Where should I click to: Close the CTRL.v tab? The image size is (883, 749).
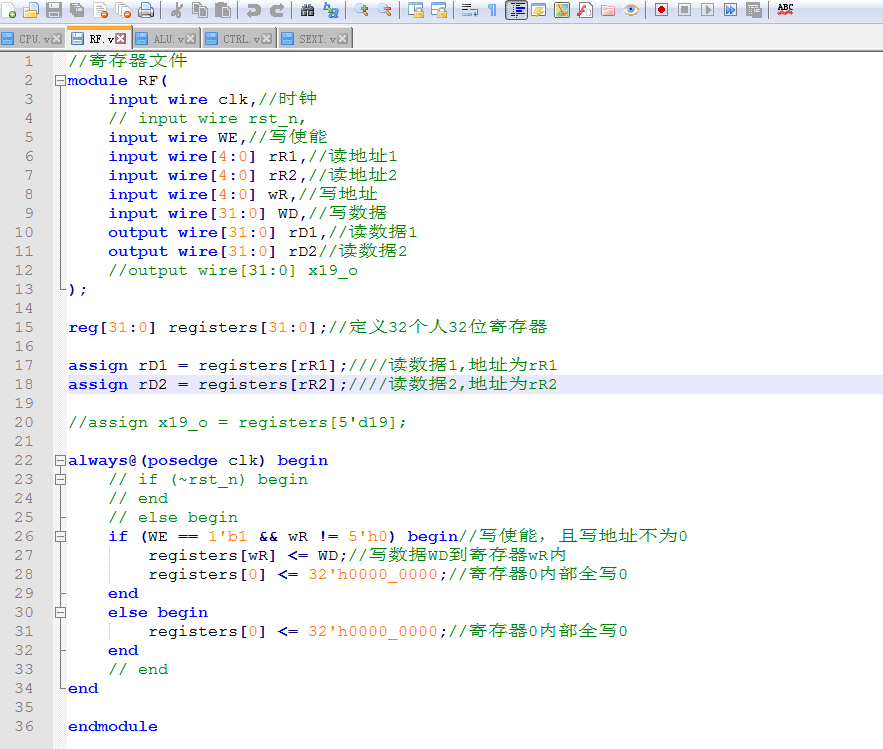(x=267, y=39)
